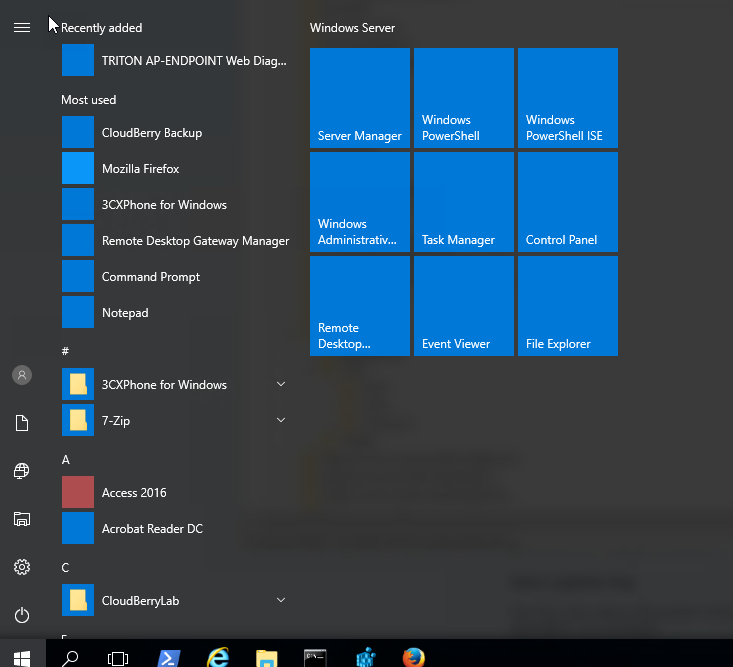The width and height of the screenshot is (733, 667).
Task: Click the Windows Start button
Action: [22, 657]
